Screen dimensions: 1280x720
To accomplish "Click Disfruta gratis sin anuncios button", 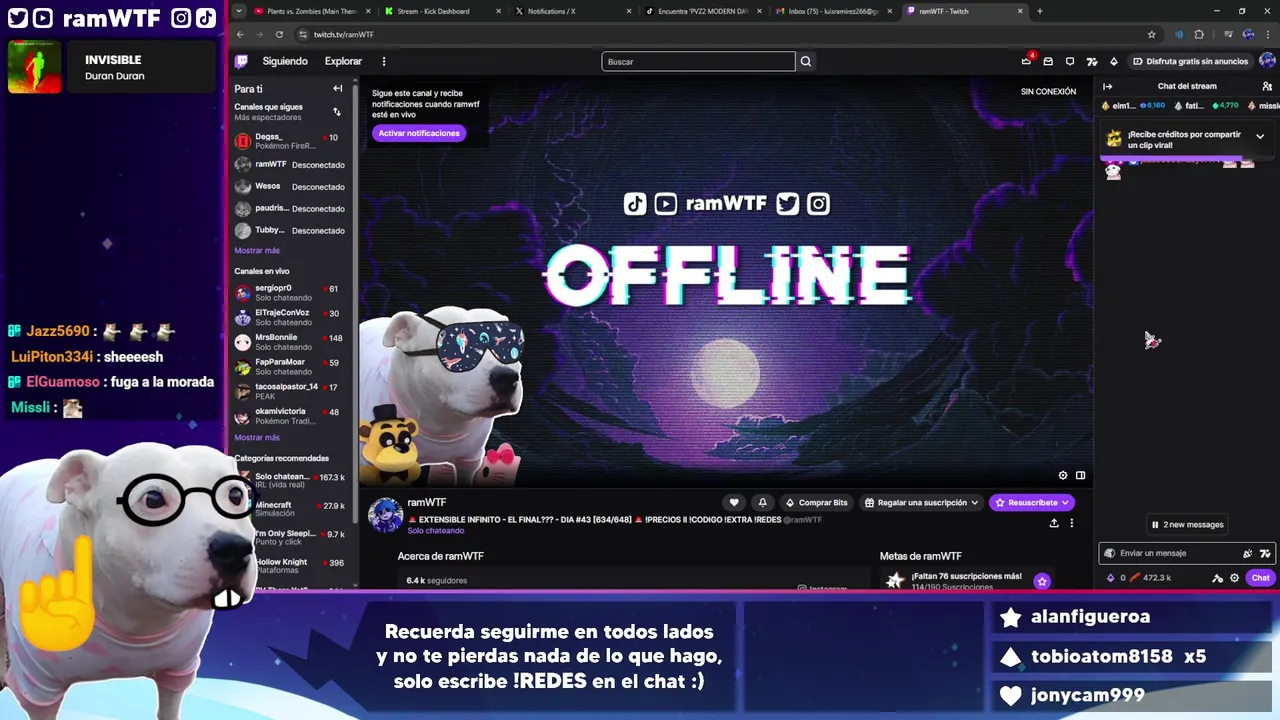I will (x=1189, y=61).
